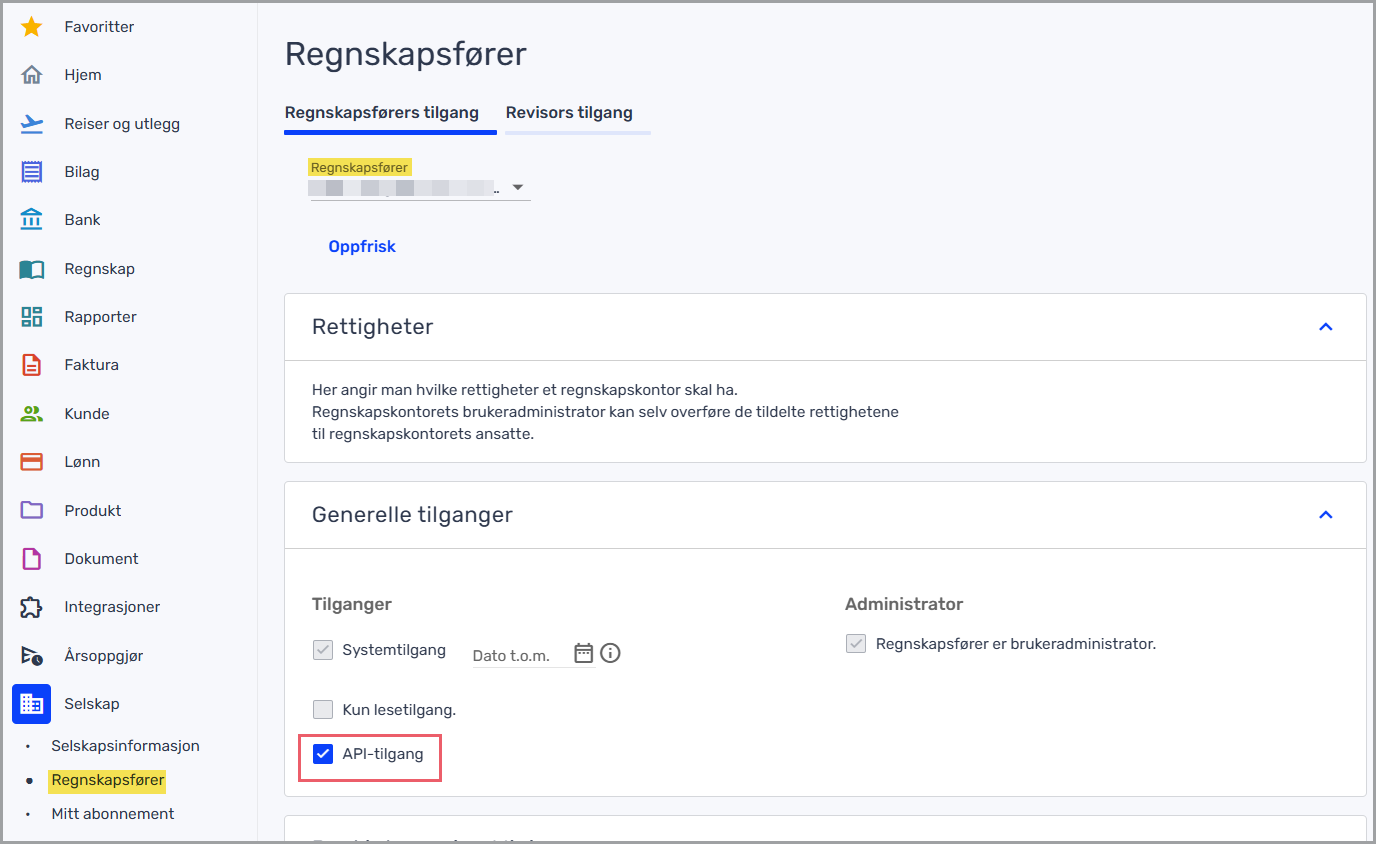The height and width of the screenshot is (844, 1376).
Task: Click the Dato t.o.m. date field
Action: pos(520,656)
